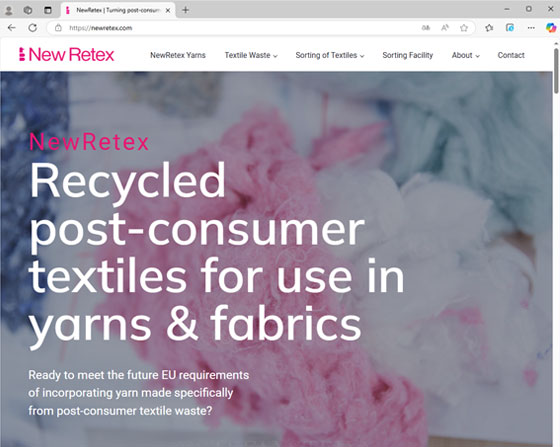
Task: Open the Favorites list toolbar icon
Action: (x=489, y=28)
